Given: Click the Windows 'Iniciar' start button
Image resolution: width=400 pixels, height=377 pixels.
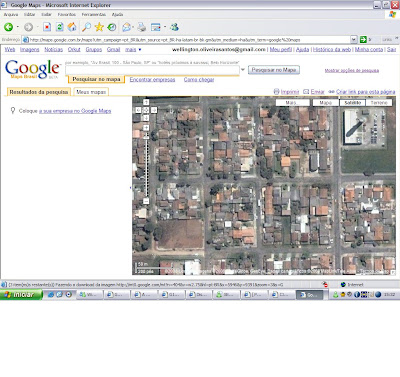Looking at the screenshot, I should coord(21,295).
